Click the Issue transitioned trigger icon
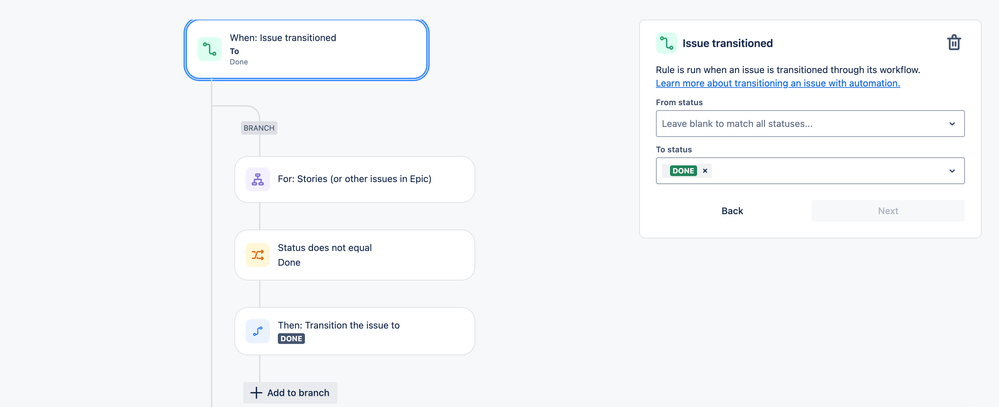 209,49
